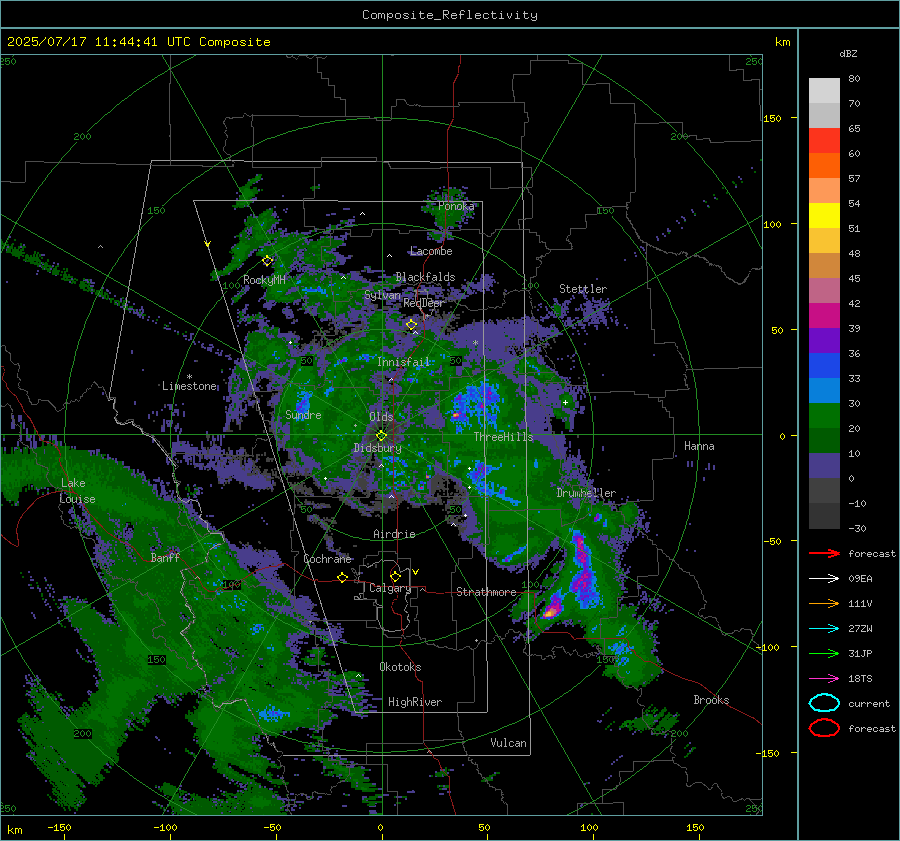This screenshot has height=841, width=900.
Task: Select the 80 dBZ light gray swatch
Action: [824, 91]
